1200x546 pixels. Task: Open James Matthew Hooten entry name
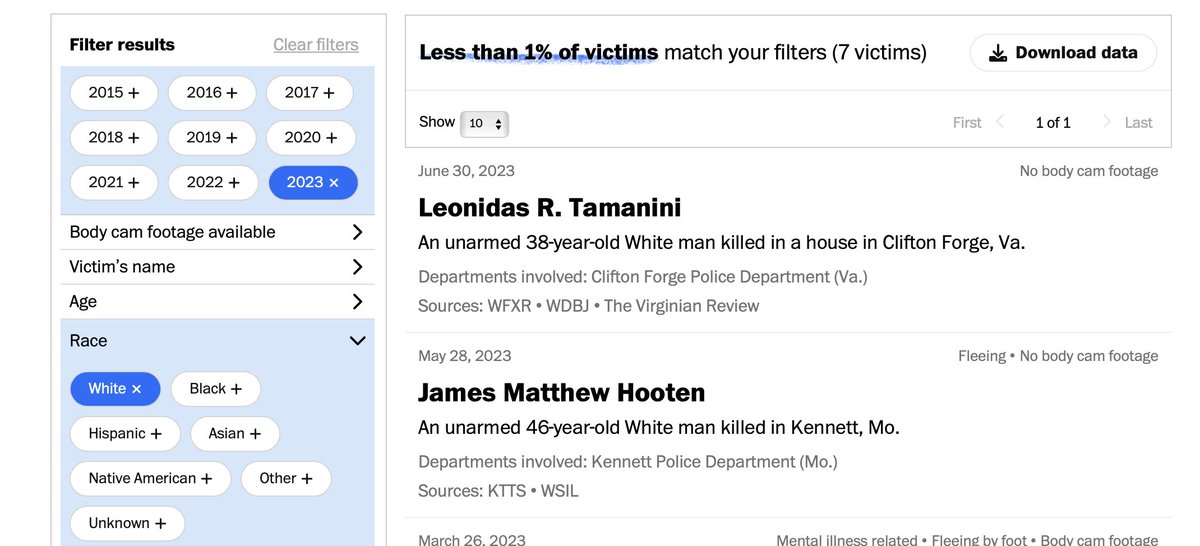tap(562, 393)
